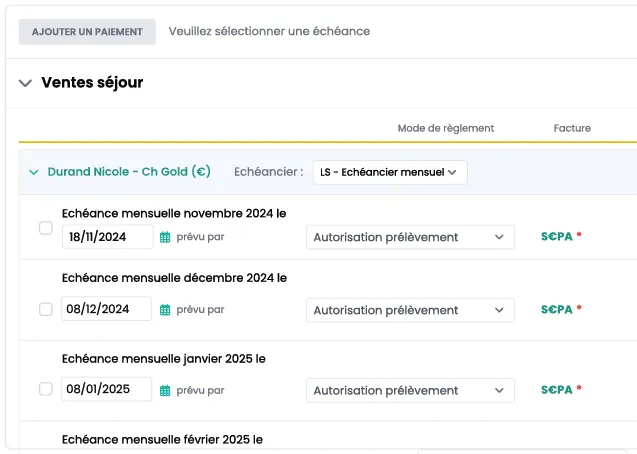
Task: Click prévu par text in janvier 2025 row
Action: pos(200,391)
